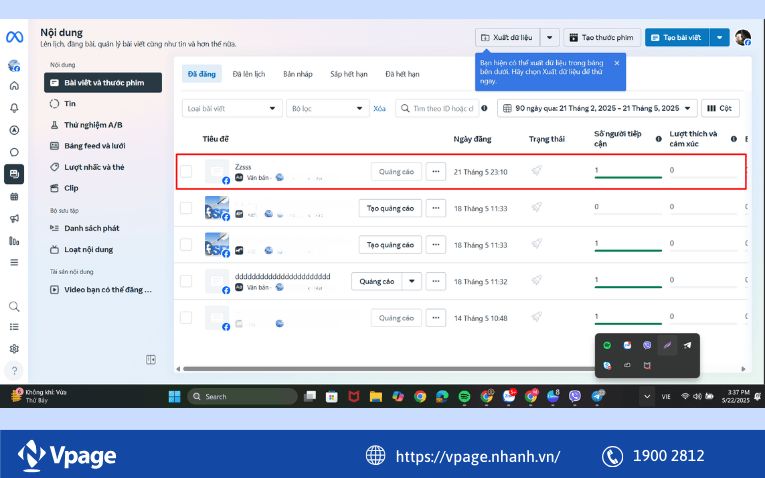This screenshot has height=478, width=765.
Task: Expand arrow next to Tạo bài viết
Action: [720, 38]
